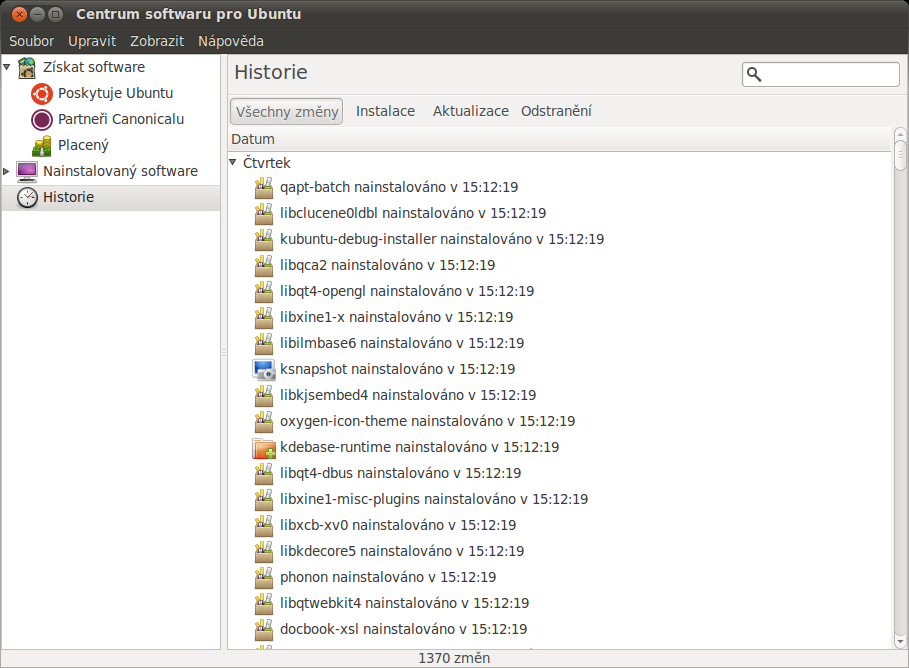Viewport: 909px width, 668px height.
Task: Toggle the Všechny změny filter button
Action: 286,111
